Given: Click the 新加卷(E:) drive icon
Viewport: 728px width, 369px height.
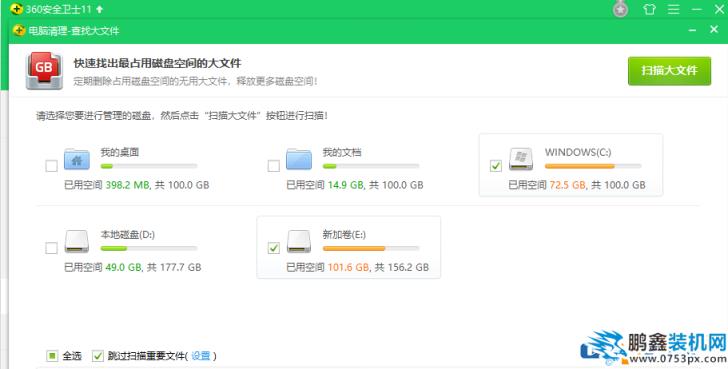Looking at the screenshot, I should coord(299,241).
